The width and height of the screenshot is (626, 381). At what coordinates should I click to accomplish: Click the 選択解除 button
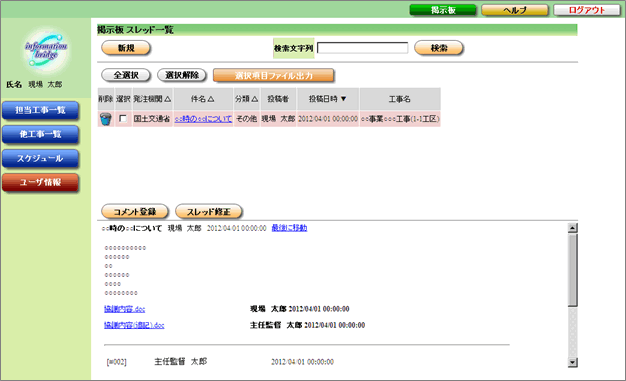tap(182, 75)
